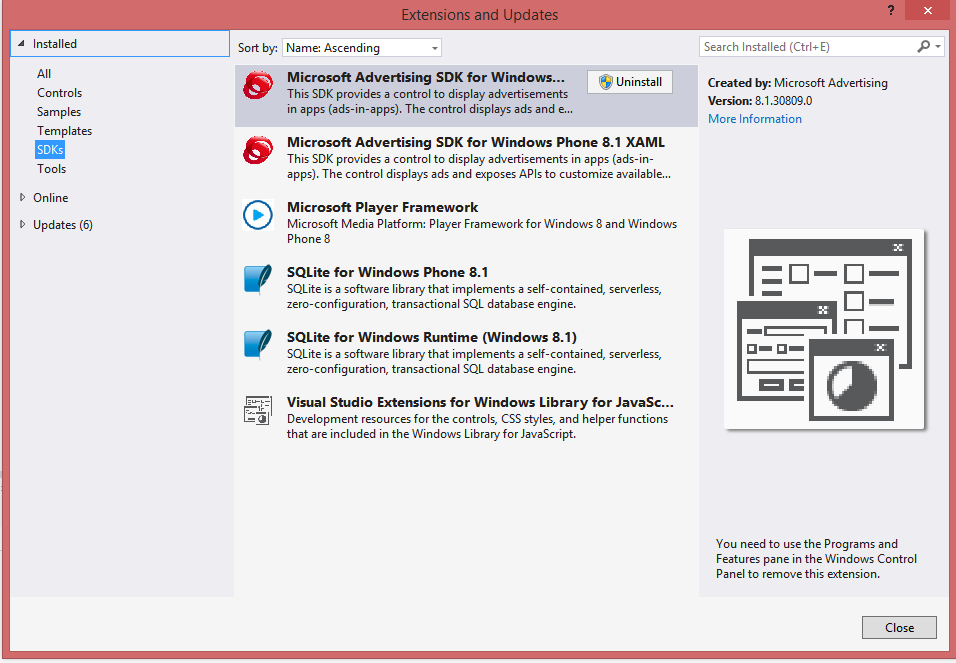956x663 pixels.
Task: Open the Sort by dropdown
Action: (362, 48)
